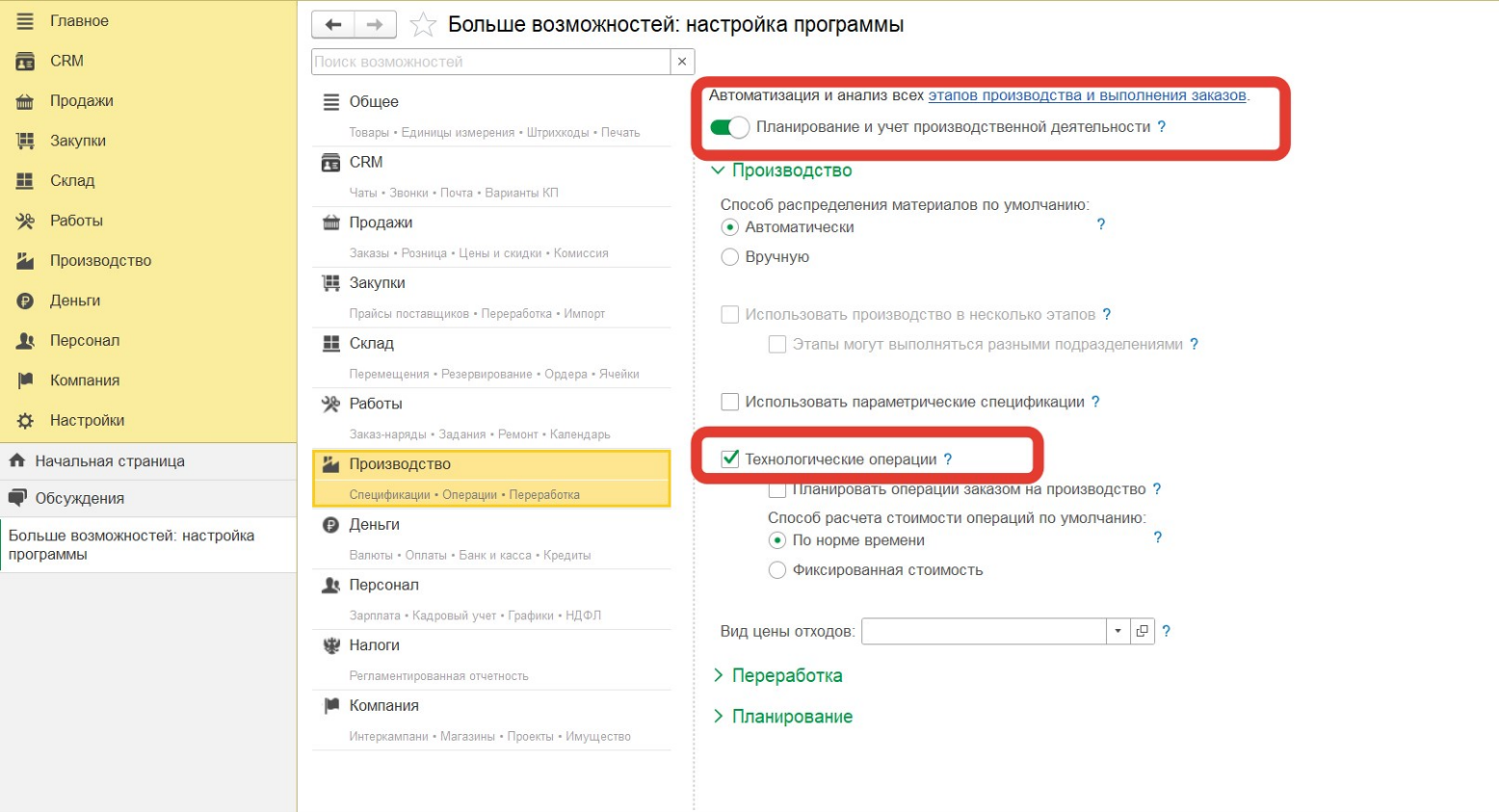Open the CRM section icon in left sidebar
Image resolution: width=1499 pixels, height=812 pixels.
tap(26, 61)
